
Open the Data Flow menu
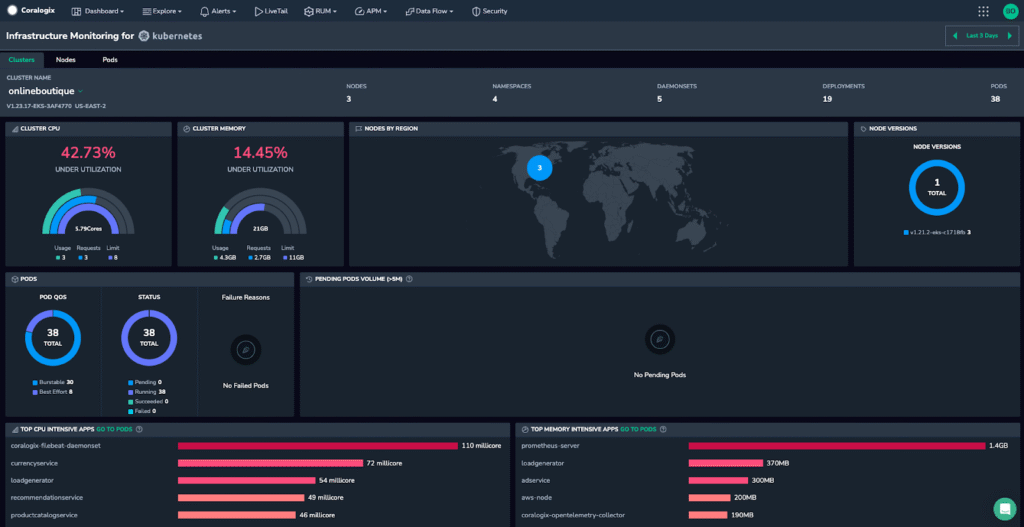click(429, 11)
